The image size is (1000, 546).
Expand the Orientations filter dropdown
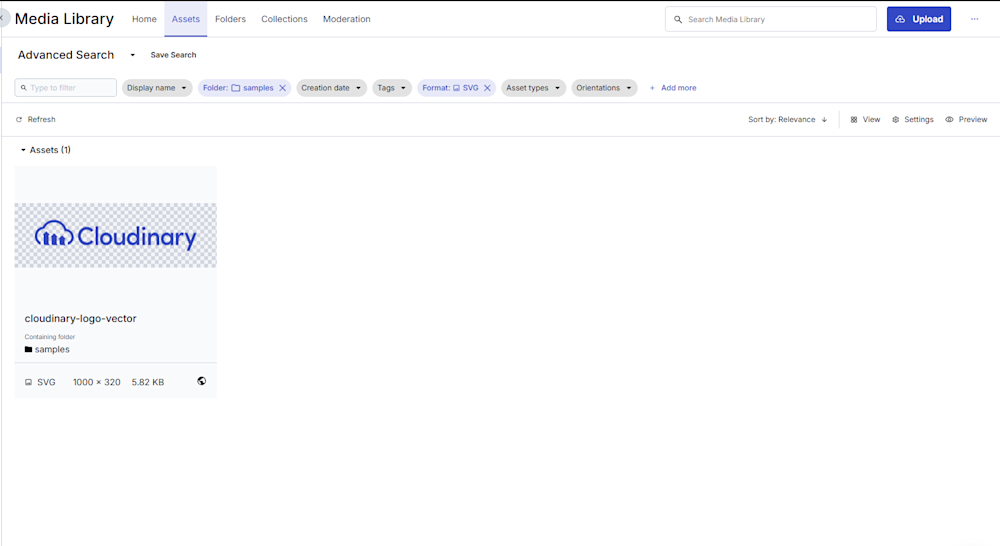(x=604, y=88)
